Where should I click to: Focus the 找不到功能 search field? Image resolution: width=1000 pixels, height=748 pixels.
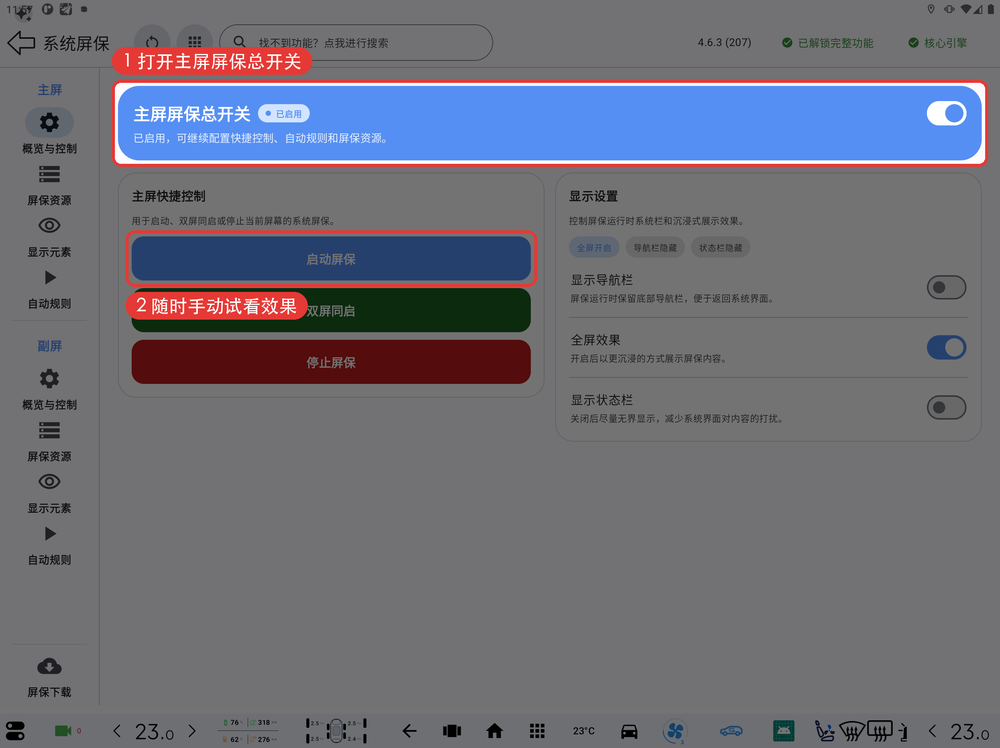(x=356, y=43)
